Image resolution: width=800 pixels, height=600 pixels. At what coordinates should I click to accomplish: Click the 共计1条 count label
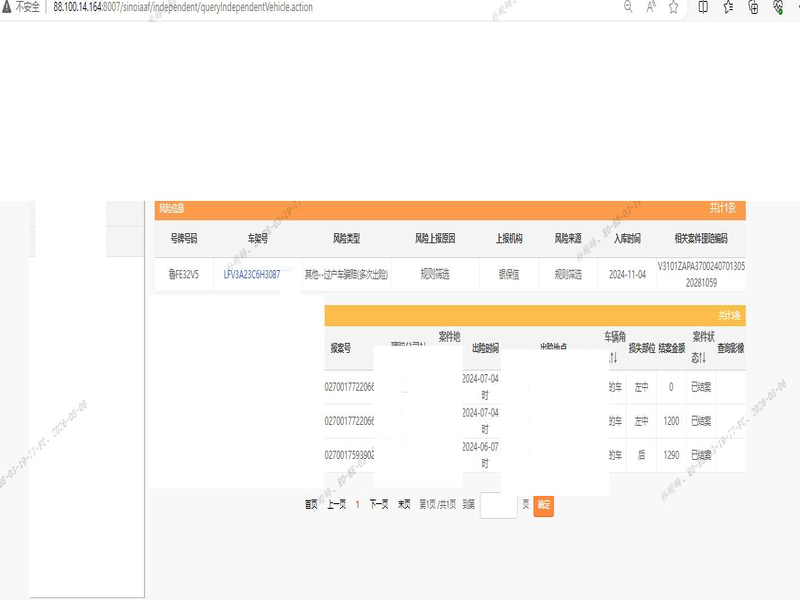pyautogui.click(x=722, y=208)
